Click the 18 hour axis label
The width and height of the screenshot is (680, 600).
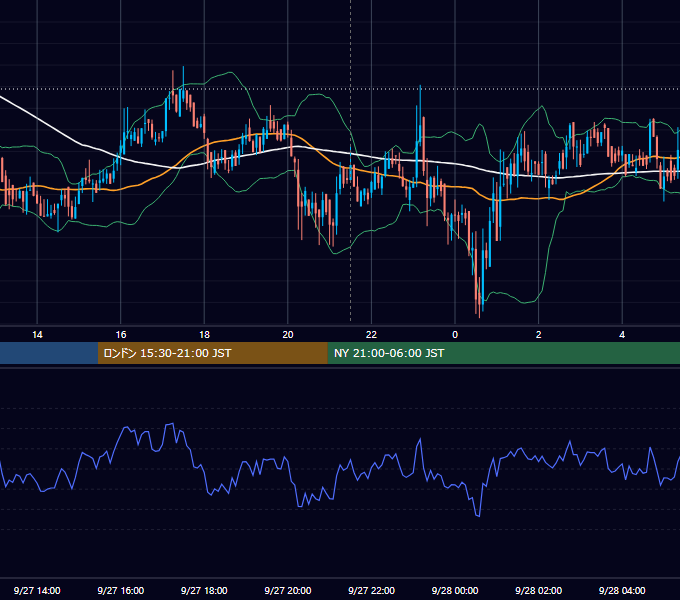coord(204,335)
